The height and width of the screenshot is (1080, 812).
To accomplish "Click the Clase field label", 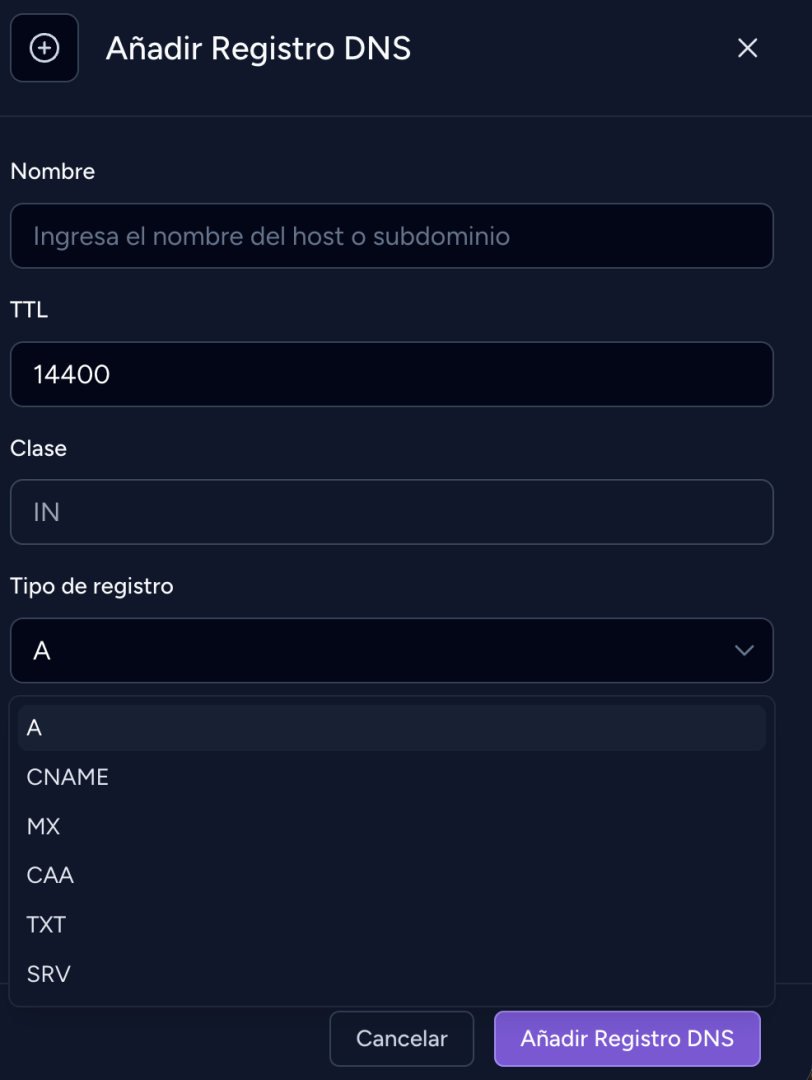I will point(39,448).
